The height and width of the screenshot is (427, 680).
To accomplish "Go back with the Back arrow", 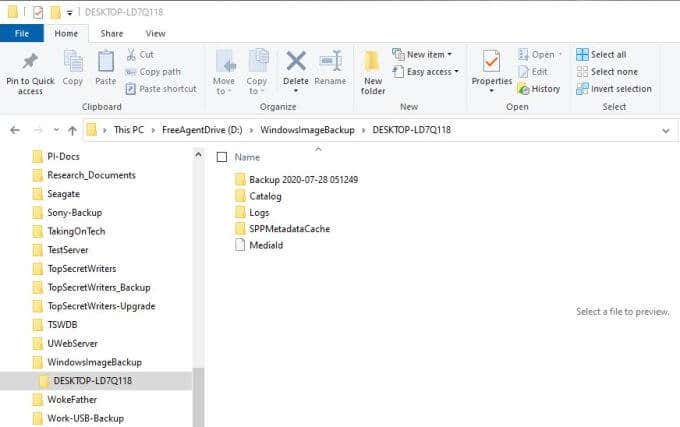I will click(15, 130).
